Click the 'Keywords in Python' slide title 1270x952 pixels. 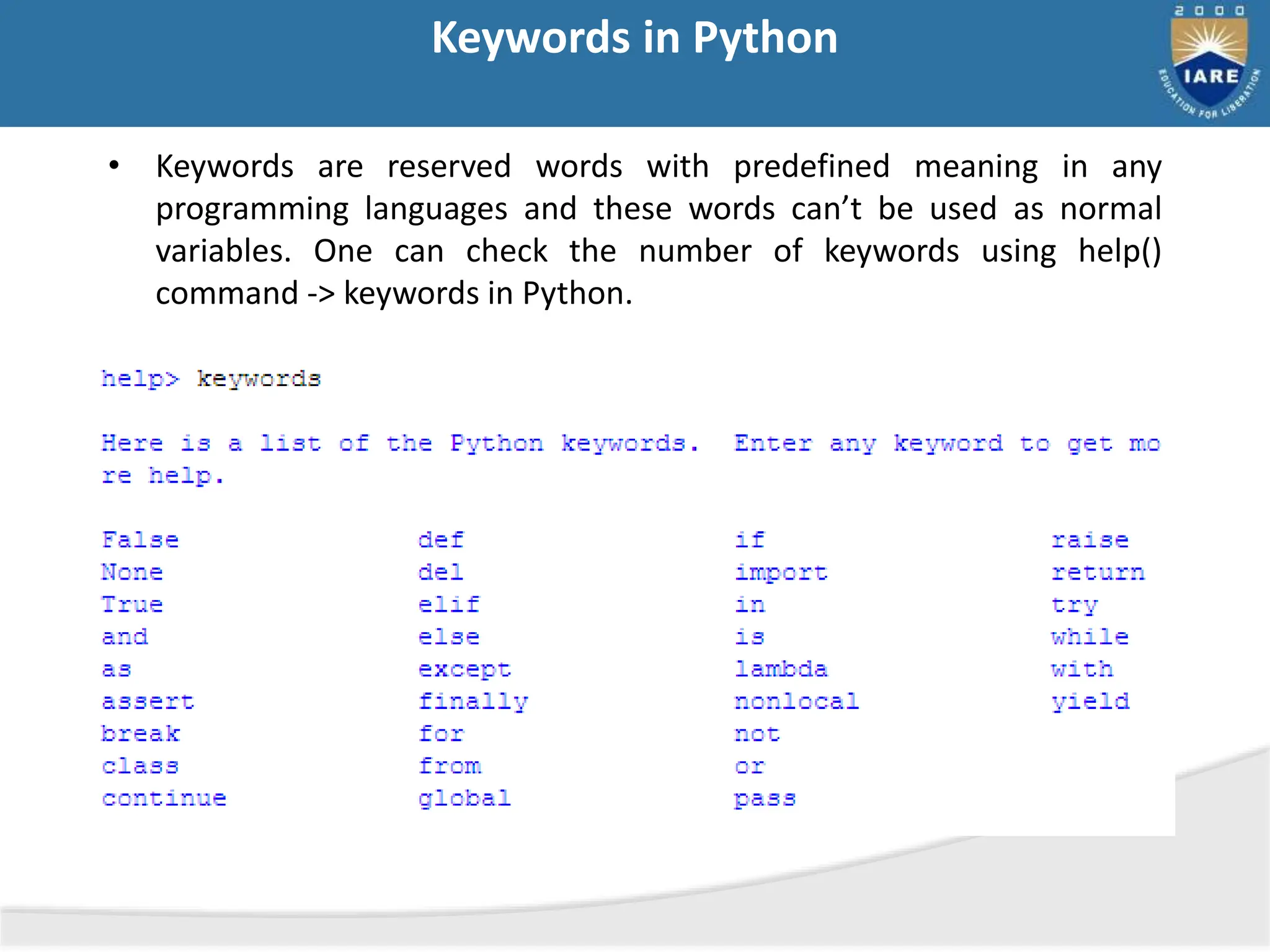point(634,38)
